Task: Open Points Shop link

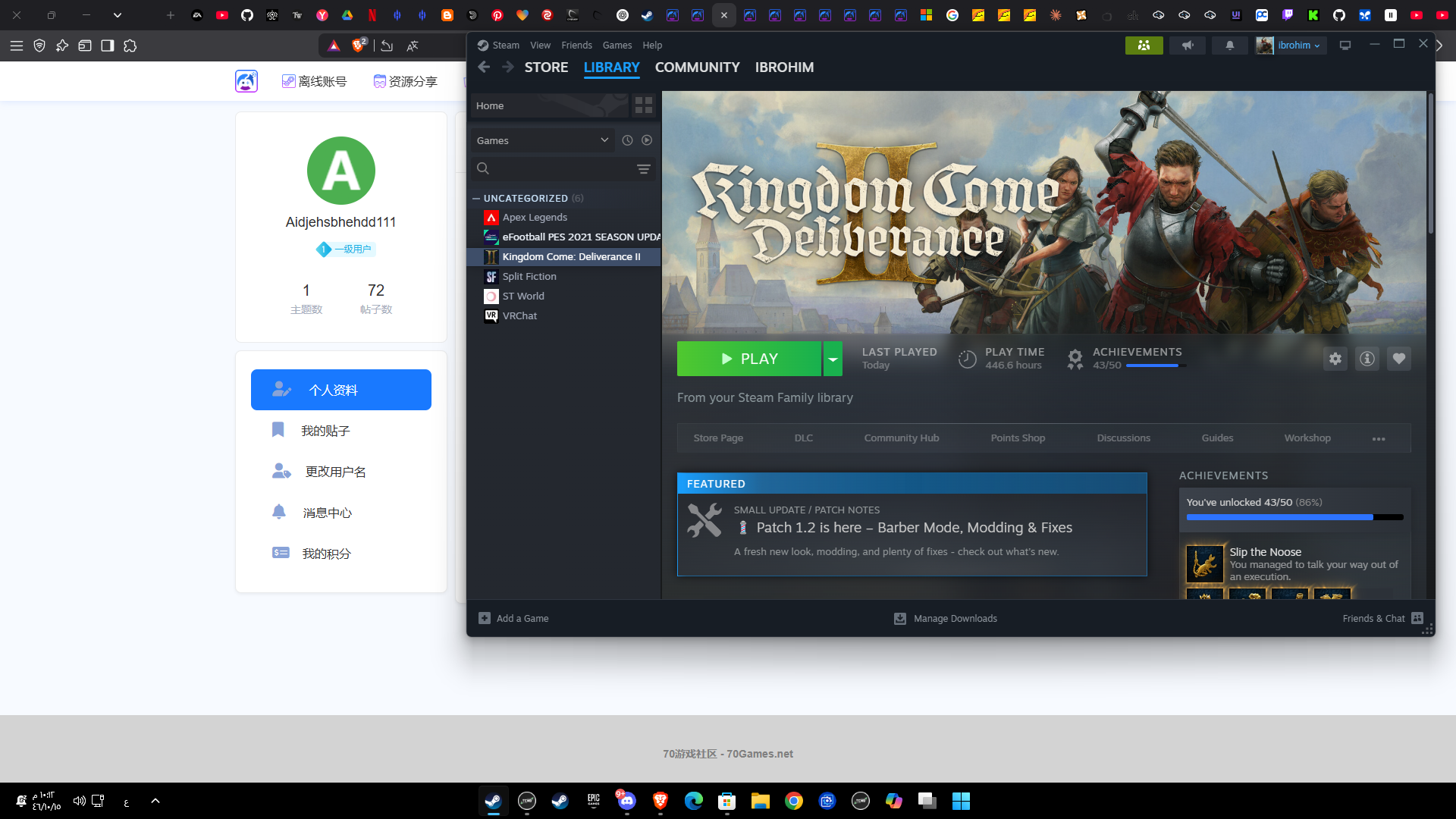Action: click(x=1018, y=438)
